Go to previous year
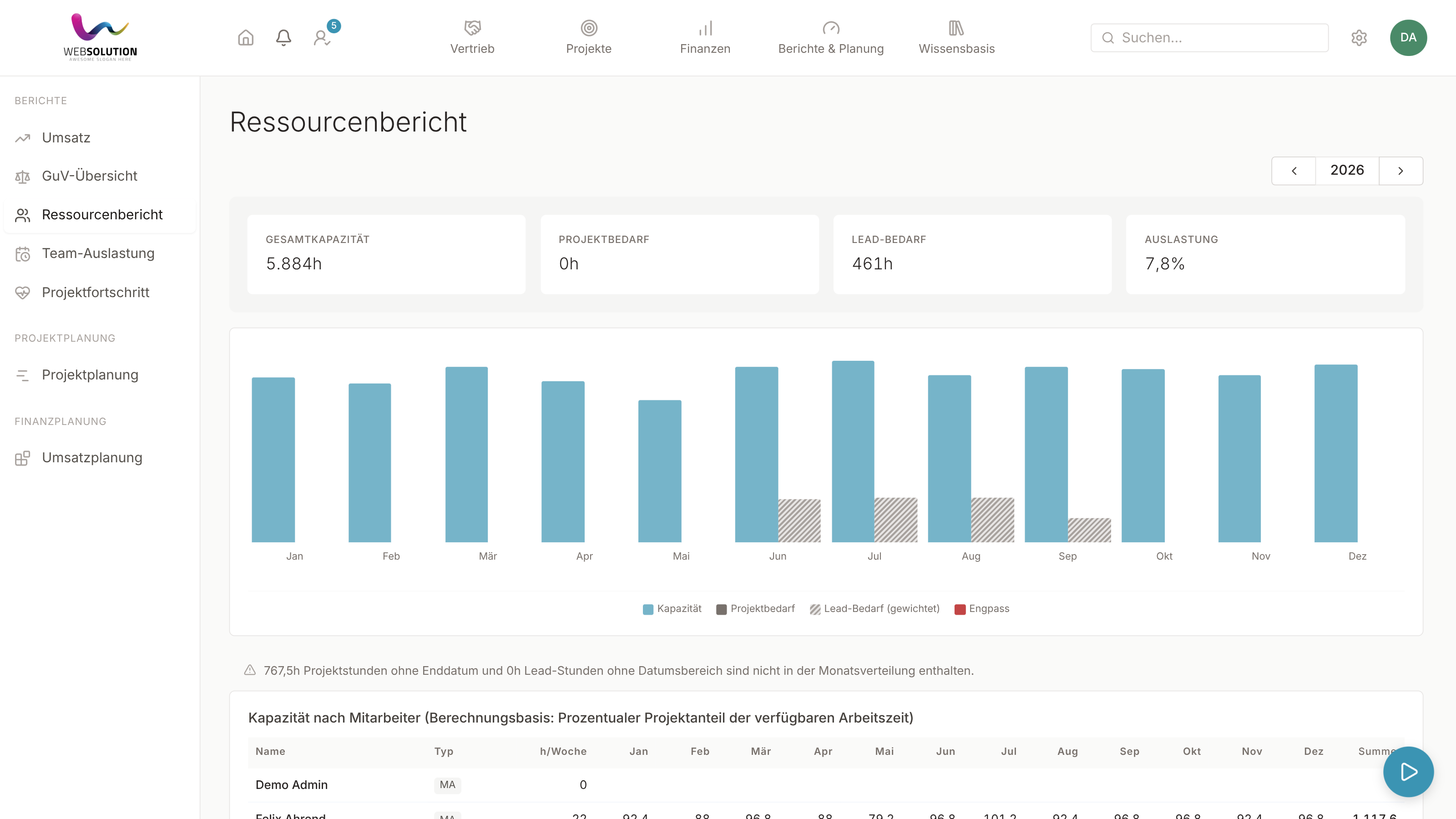The image size is (1456, 819). 1294,171
